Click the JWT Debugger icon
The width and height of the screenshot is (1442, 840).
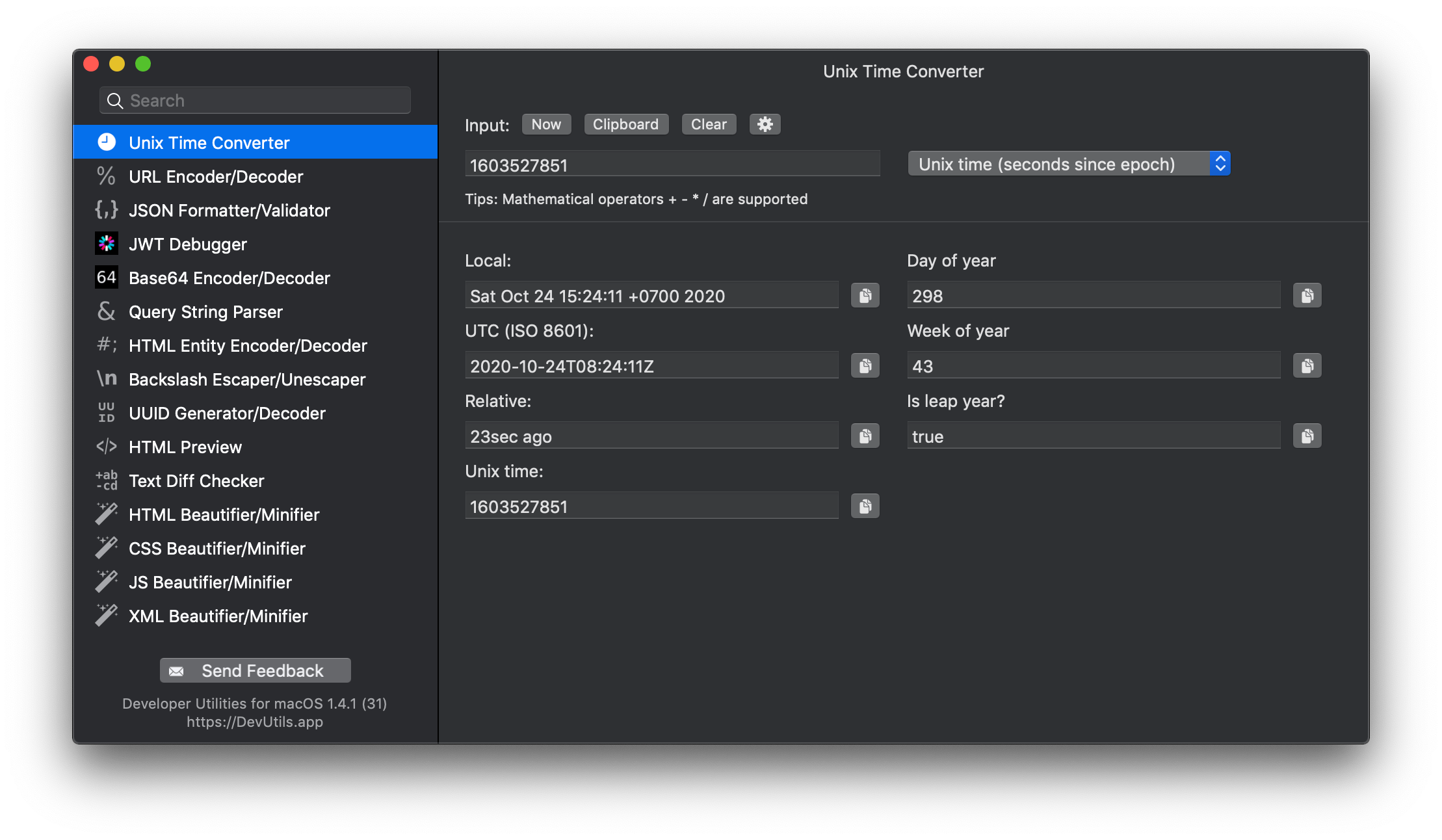point(107,244)
